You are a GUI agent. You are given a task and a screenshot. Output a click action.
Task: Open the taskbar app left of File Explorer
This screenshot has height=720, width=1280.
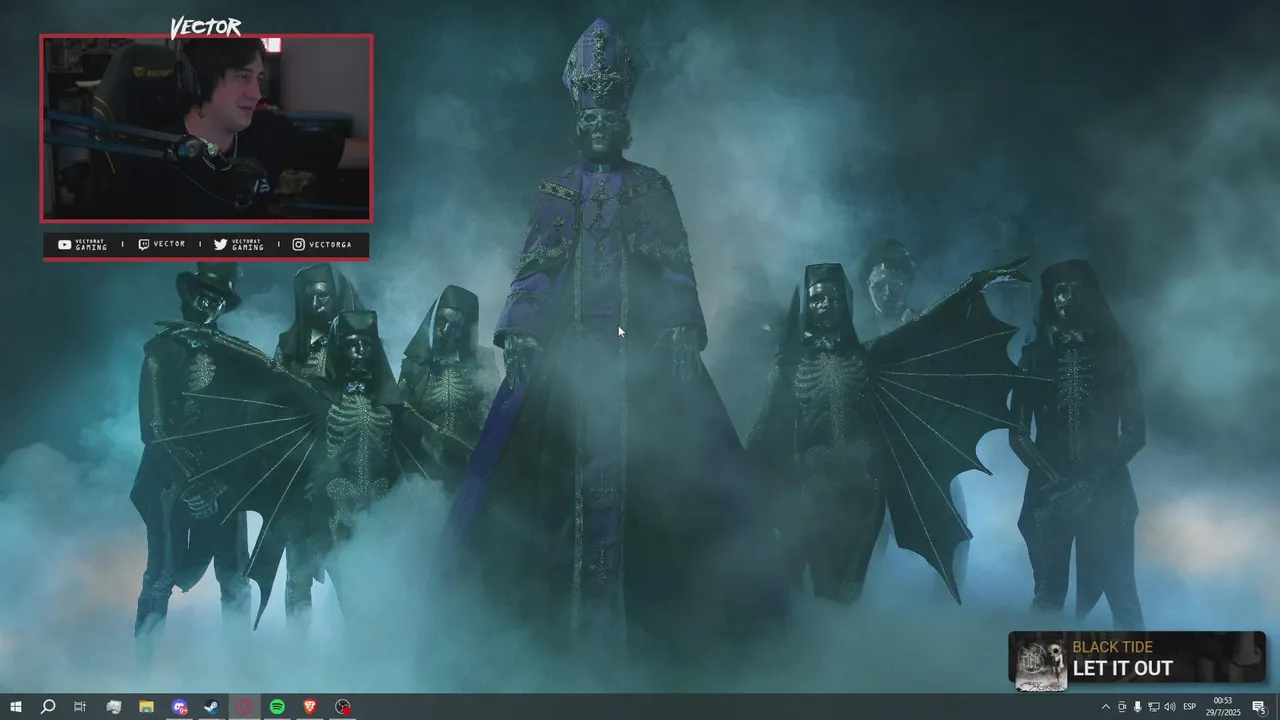coord(113,707)
